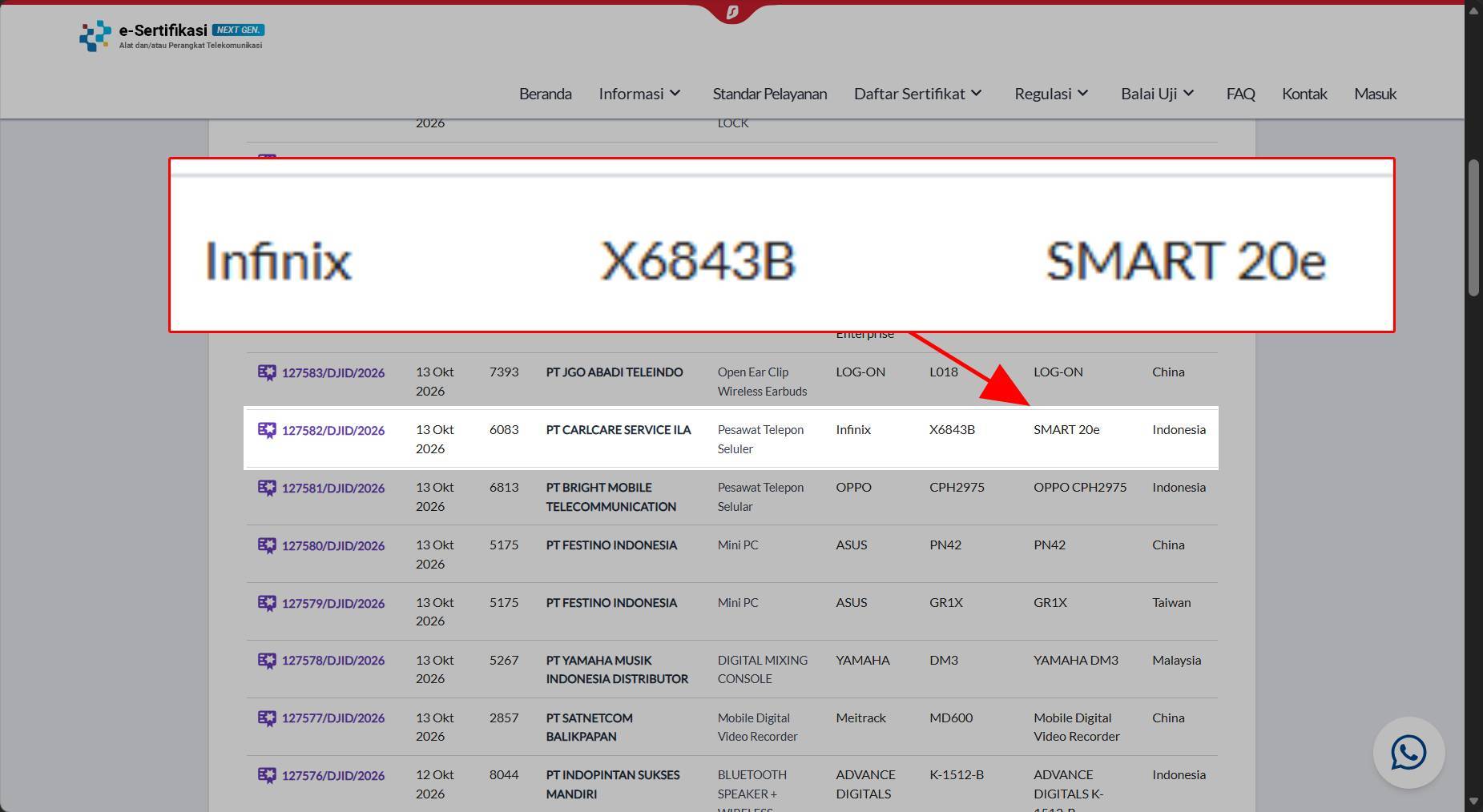Image resolution: width=1483 pixels, height=812 pixels.
Task: Select the SMART 20e cell in the table row
Action: [1066, 429]
